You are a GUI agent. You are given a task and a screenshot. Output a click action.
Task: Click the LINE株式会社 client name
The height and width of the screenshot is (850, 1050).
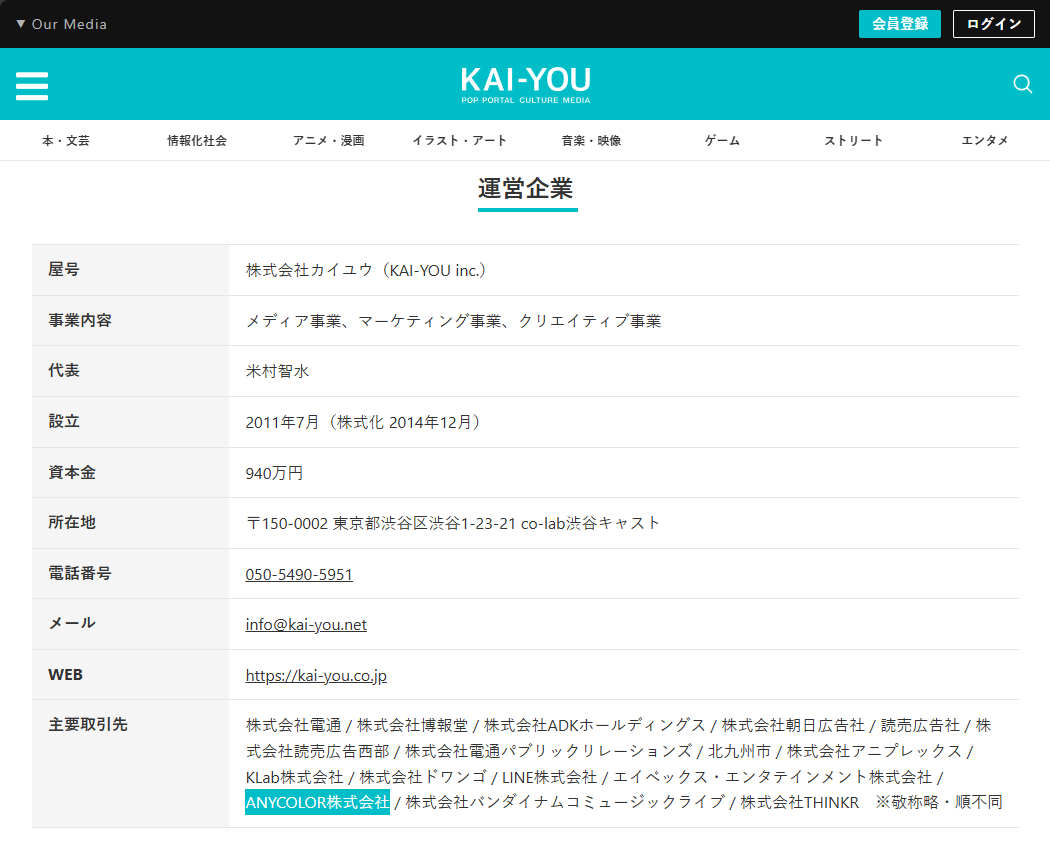(x=549, y=777)
